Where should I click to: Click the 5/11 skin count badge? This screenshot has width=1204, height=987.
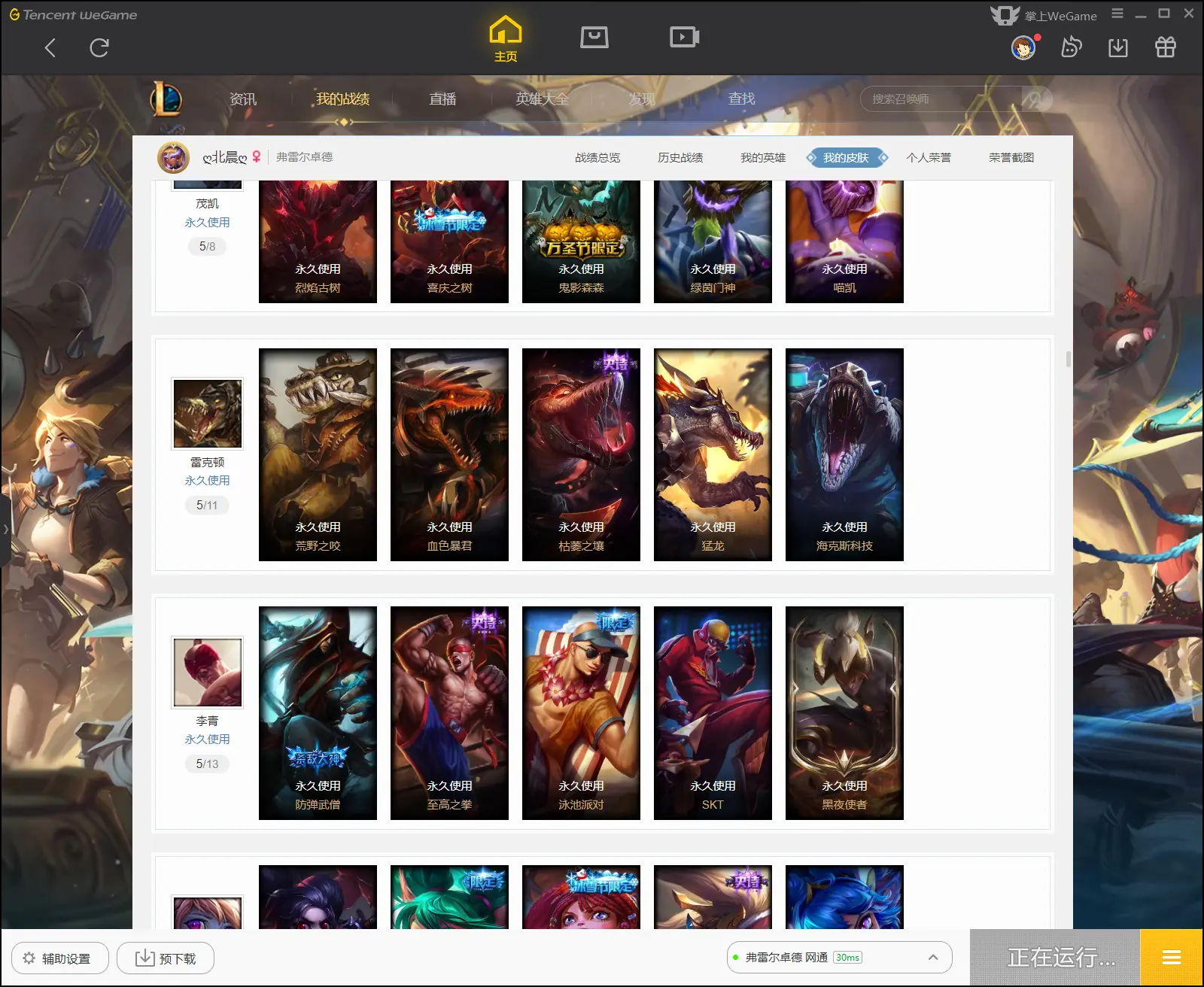pyautogui.click(x=207, y=505)
